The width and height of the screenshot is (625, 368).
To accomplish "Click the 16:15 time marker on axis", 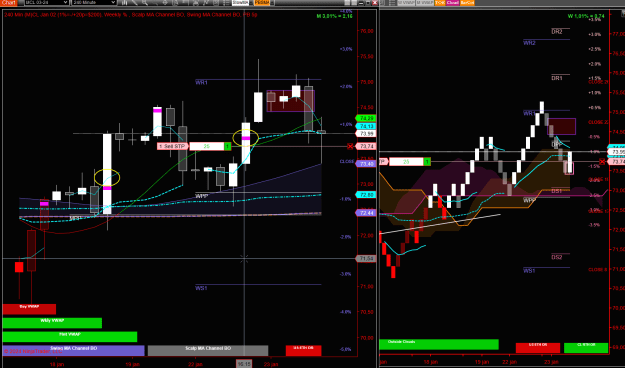I will coord(244,364).
